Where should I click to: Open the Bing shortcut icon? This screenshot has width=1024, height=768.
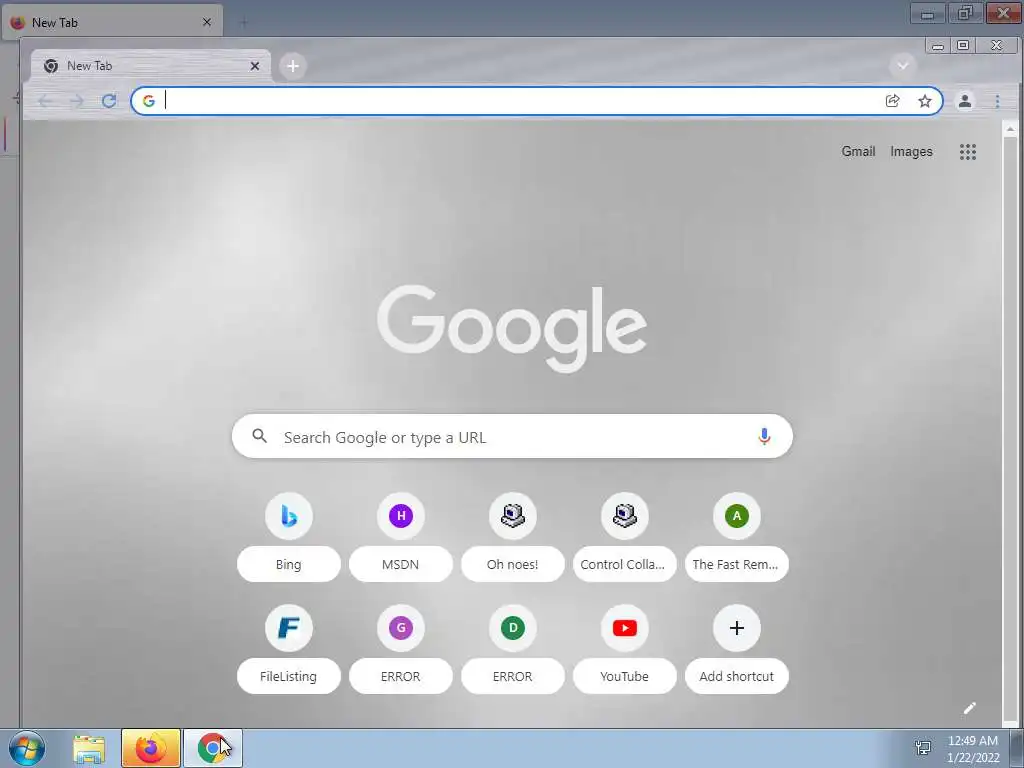[289, 516]
